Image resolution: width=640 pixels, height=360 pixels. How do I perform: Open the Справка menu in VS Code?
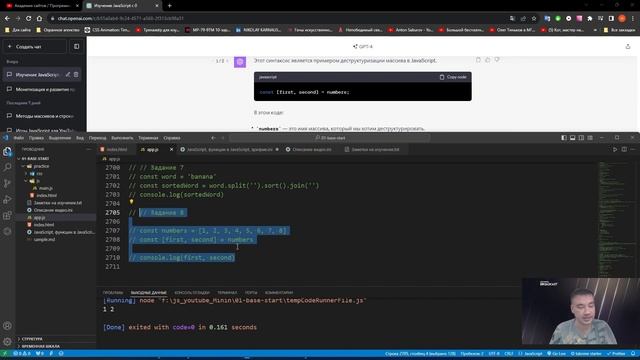pos(172,138)
